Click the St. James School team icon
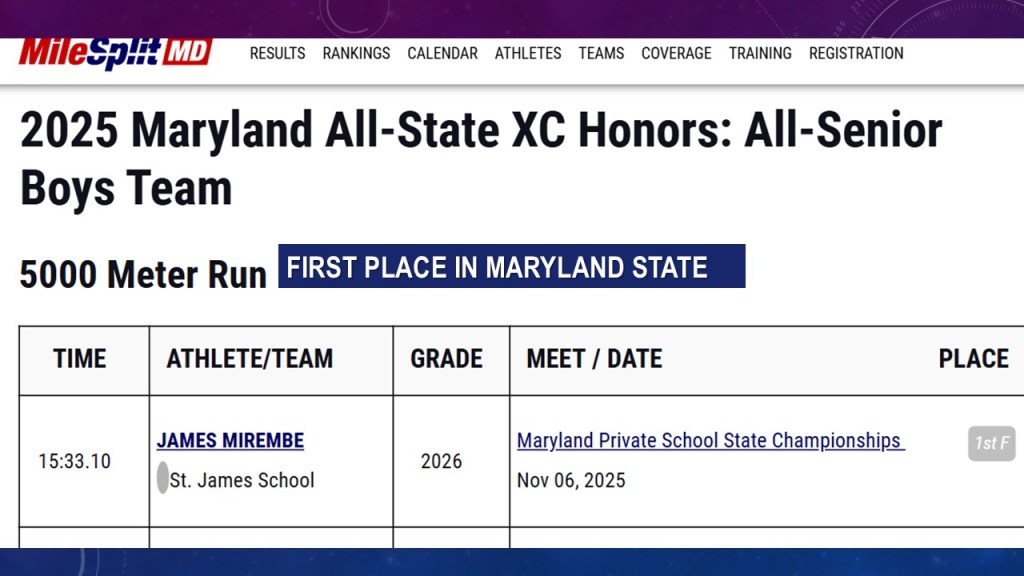Screen dimensions: 1024x576 162,479
